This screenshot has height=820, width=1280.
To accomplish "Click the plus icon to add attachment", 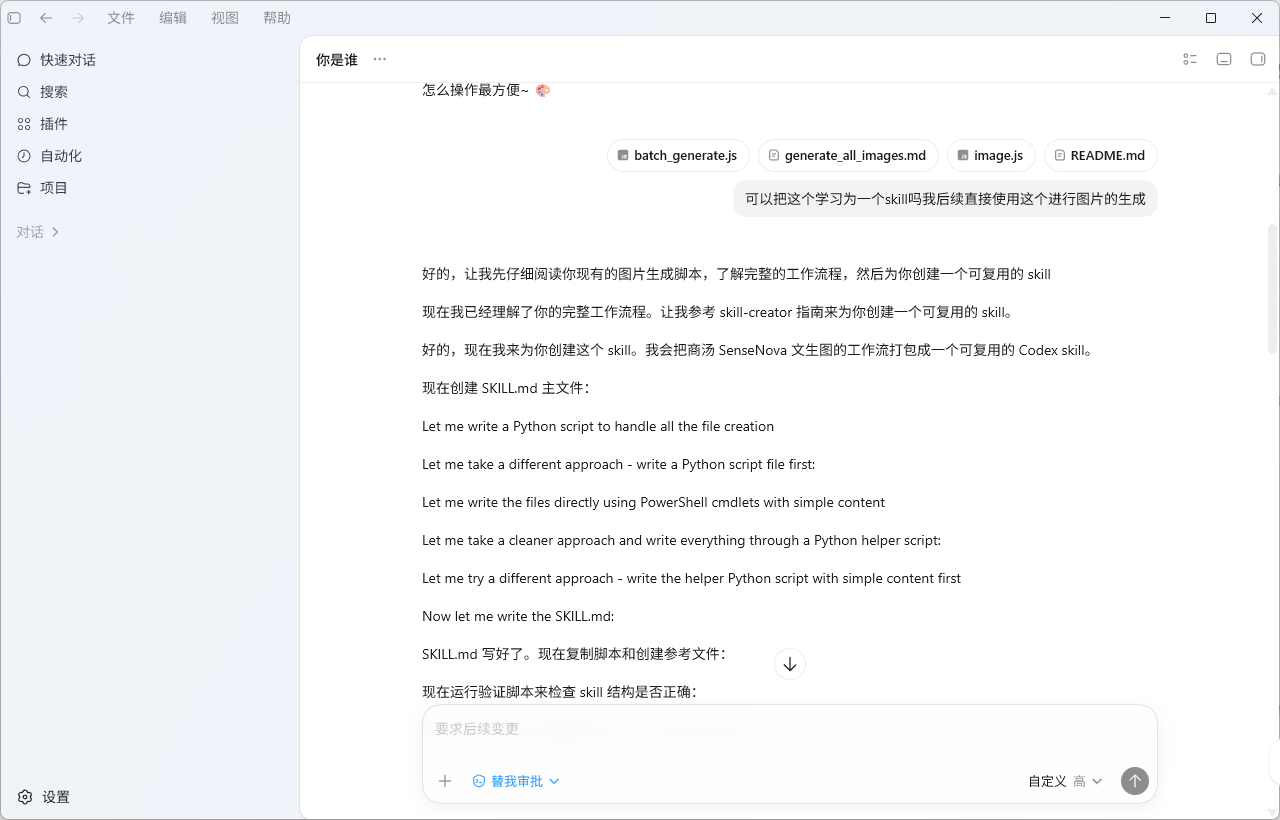I will pos(446,781).
